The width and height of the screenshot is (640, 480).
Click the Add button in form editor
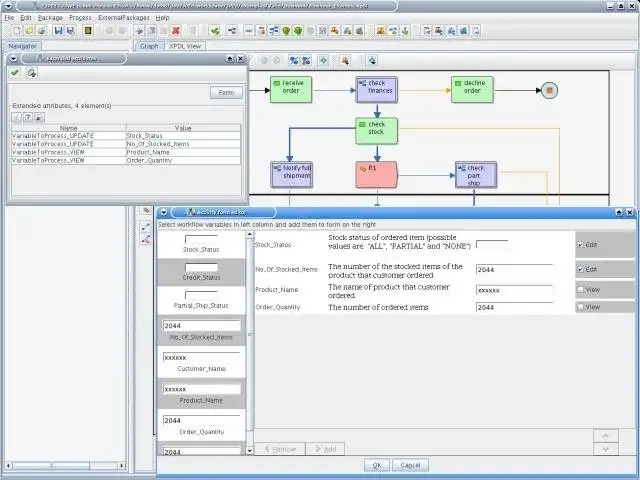point(325,449)
